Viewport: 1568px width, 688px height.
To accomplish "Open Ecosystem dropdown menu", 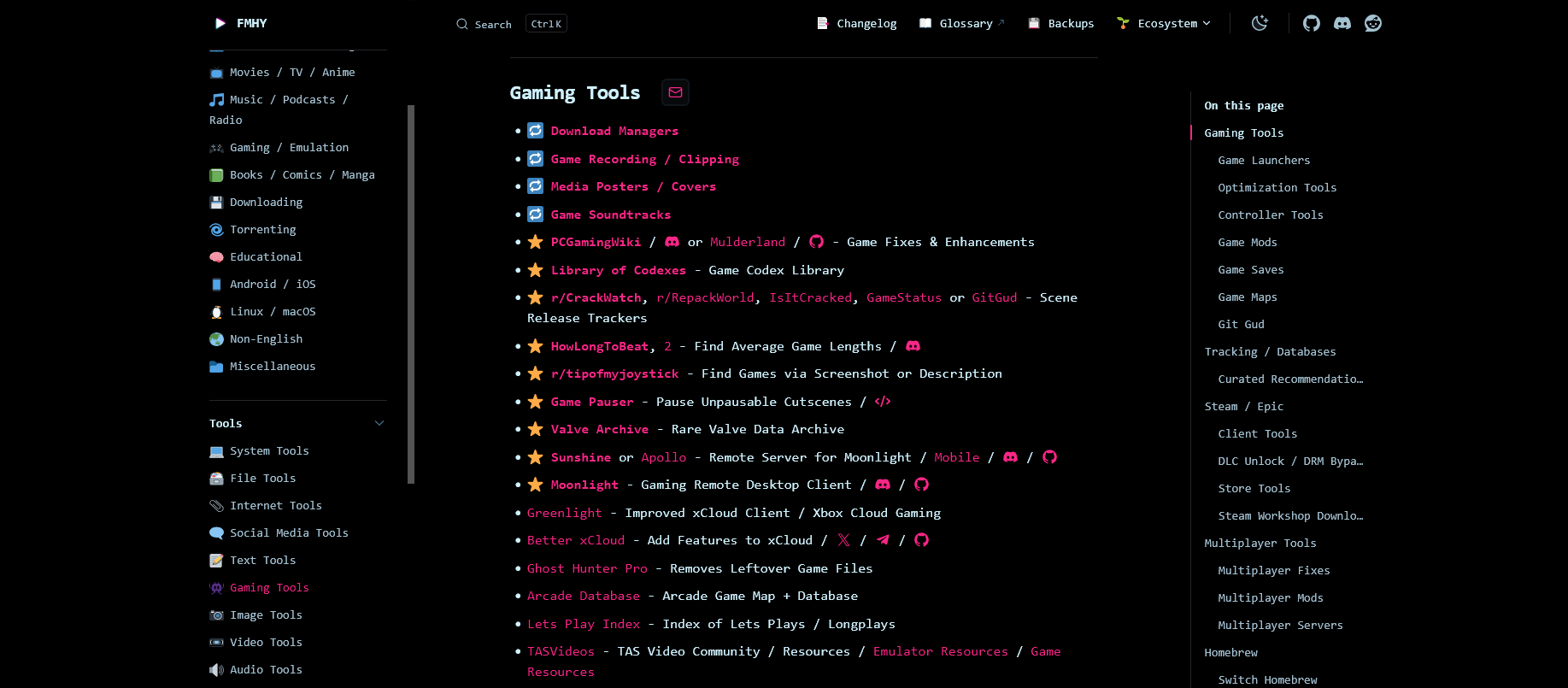I will pyautogui.click(x=1164, y=23).
